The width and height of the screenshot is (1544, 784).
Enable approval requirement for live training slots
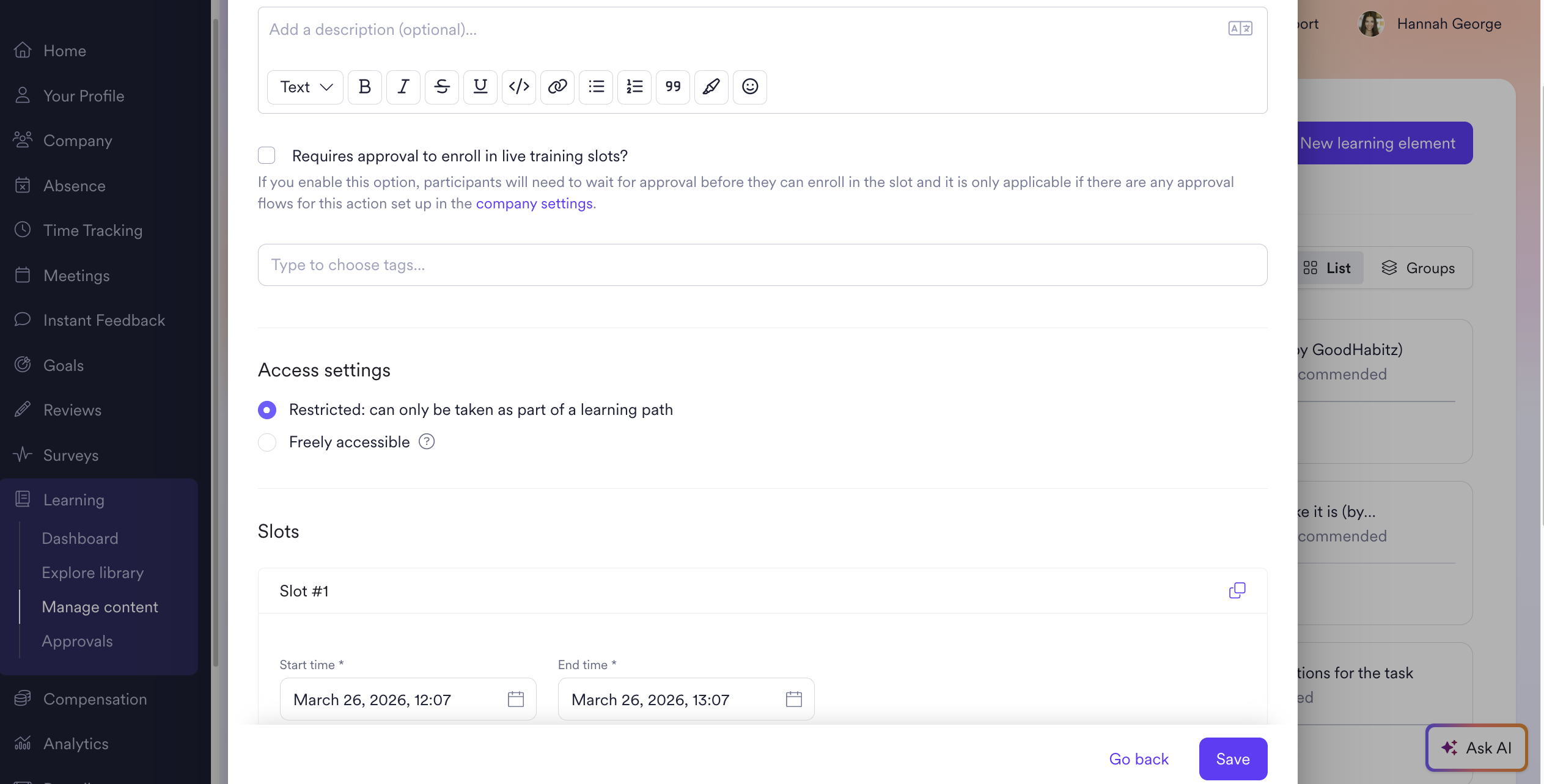[267, 155]
